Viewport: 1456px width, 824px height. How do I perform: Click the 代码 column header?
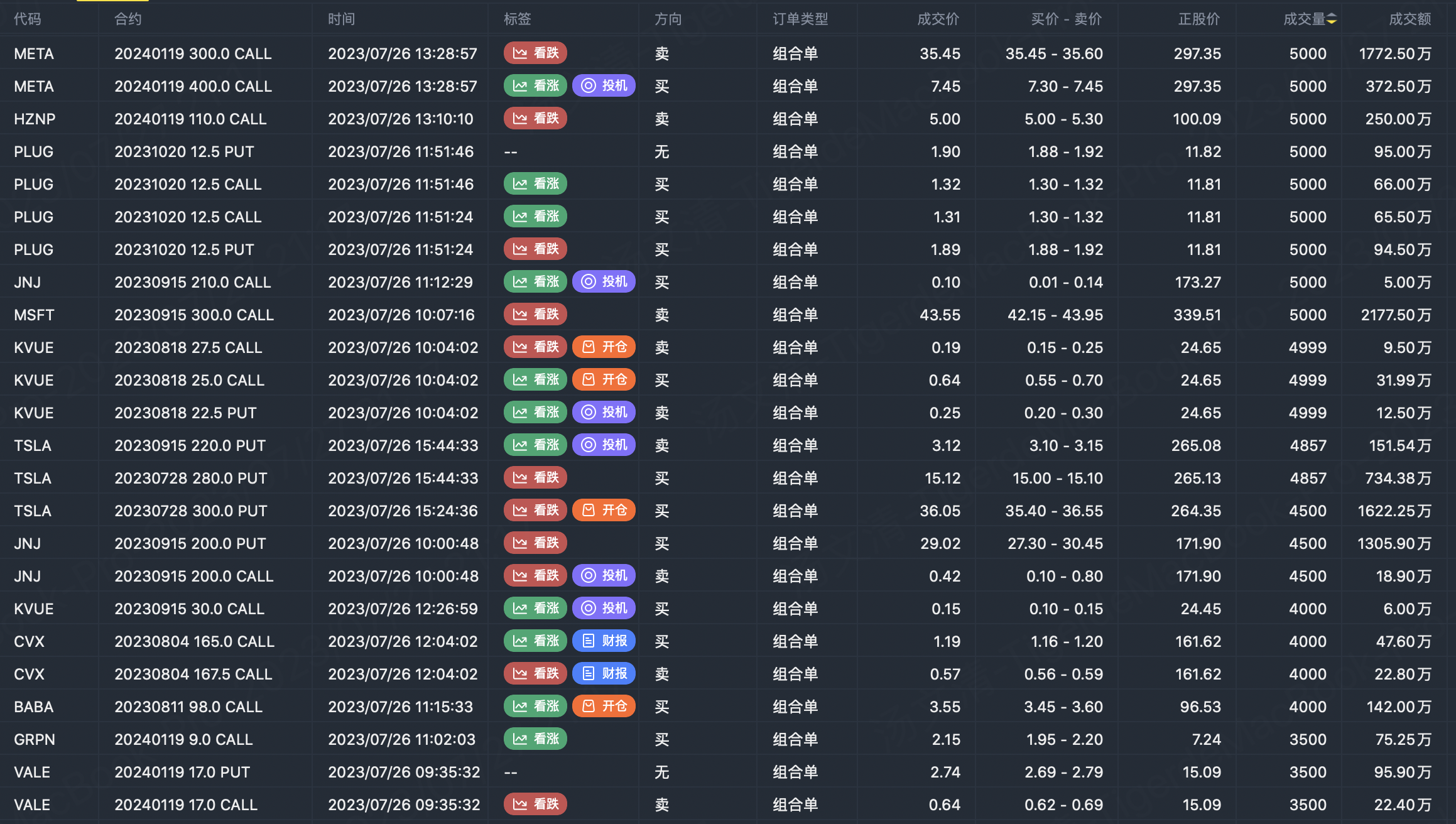click(28, 19)
